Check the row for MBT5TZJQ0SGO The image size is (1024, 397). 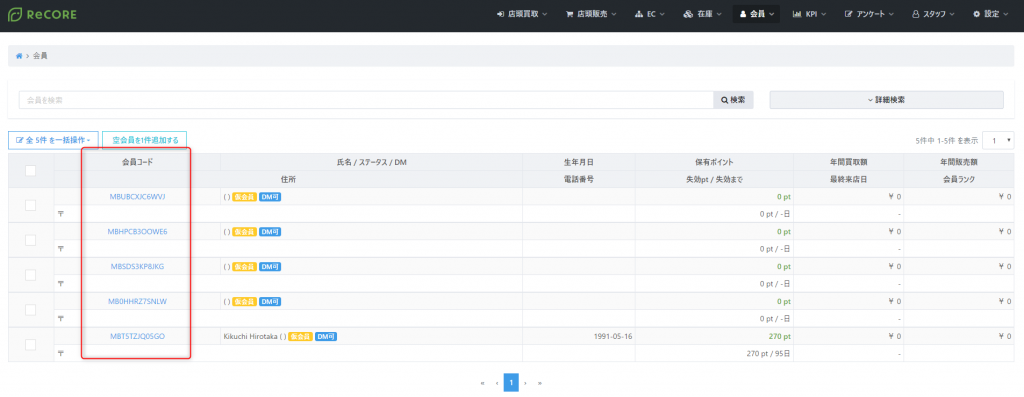(x=31, y=344)
